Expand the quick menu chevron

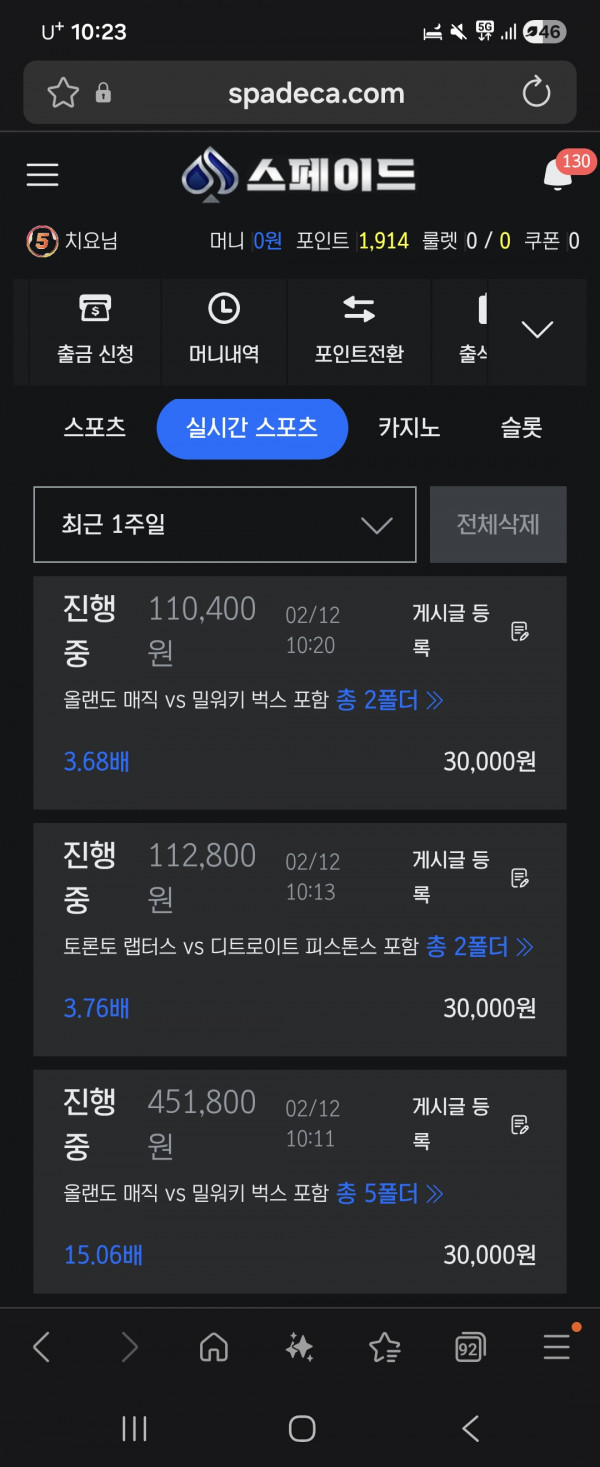pyautogui.click(x=538, y=329)
